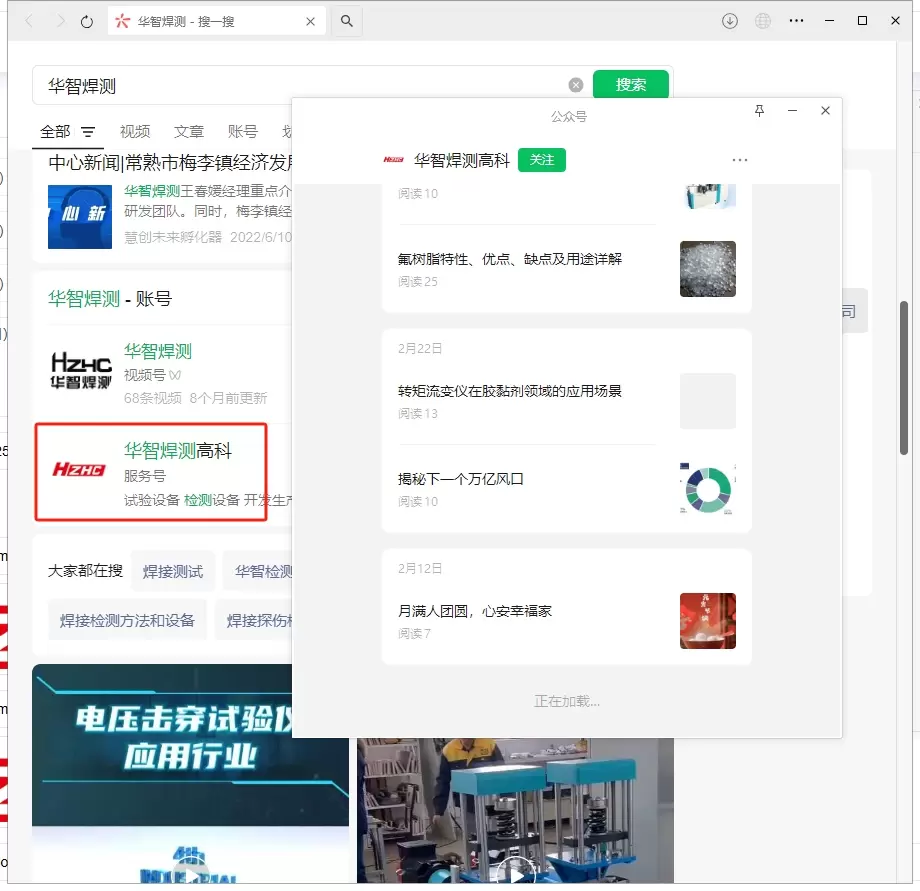Open the browser three-dot more menu
This screenshot has width=920, height=891.
[x=796, y=21]
